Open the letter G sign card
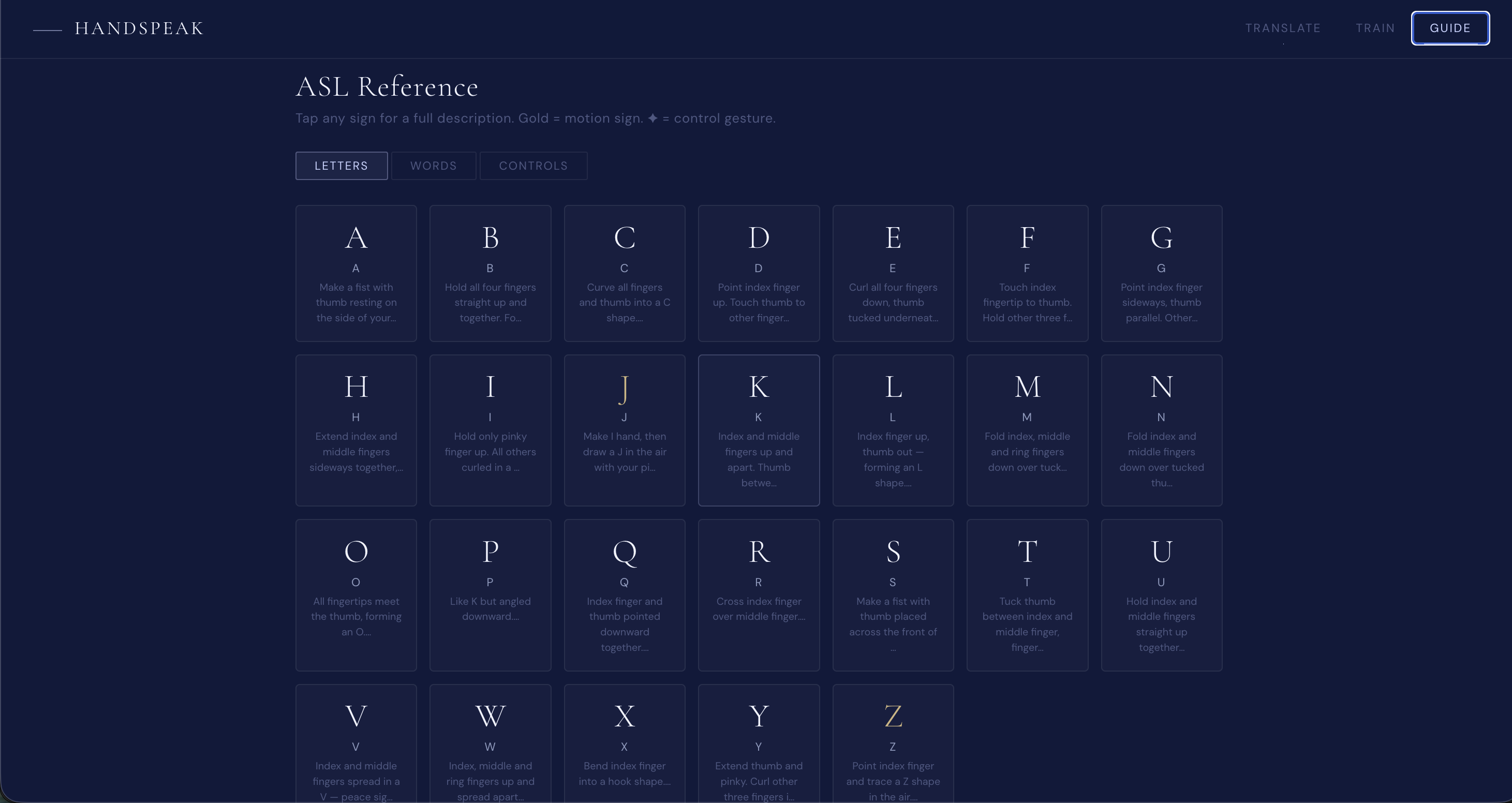 pos(1161,273)
